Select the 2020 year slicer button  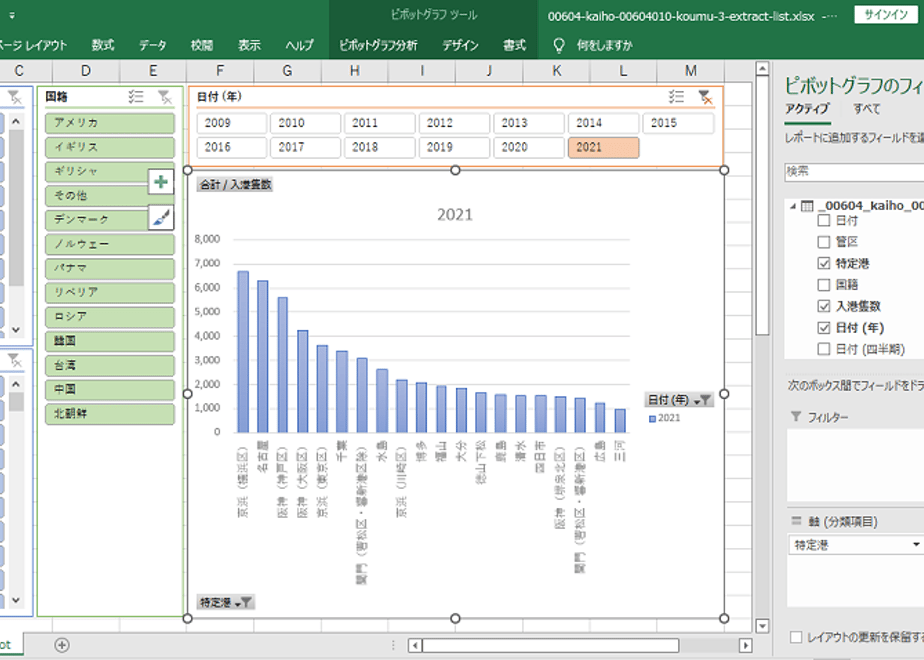point(529,147)
